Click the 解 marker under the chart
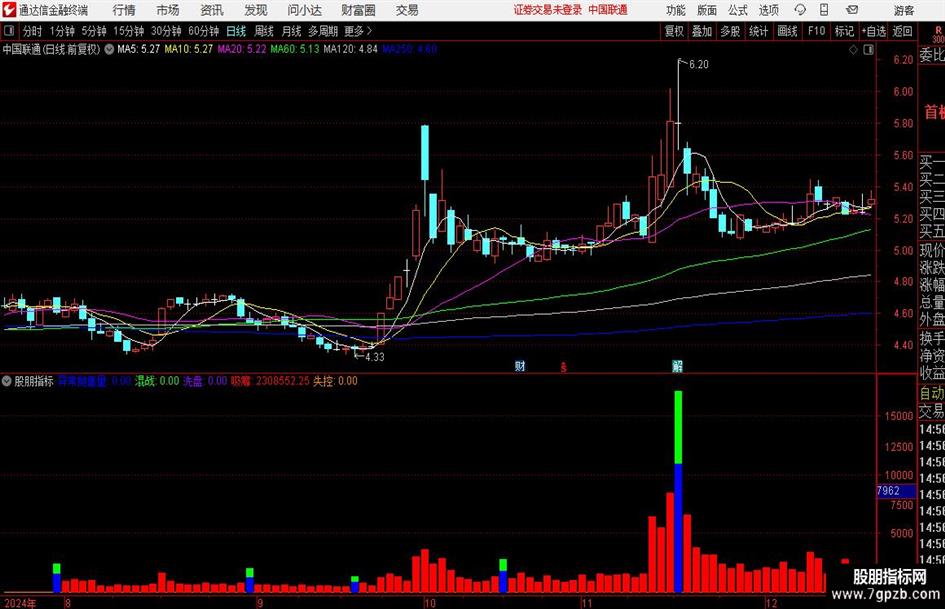 pos(677,366)
